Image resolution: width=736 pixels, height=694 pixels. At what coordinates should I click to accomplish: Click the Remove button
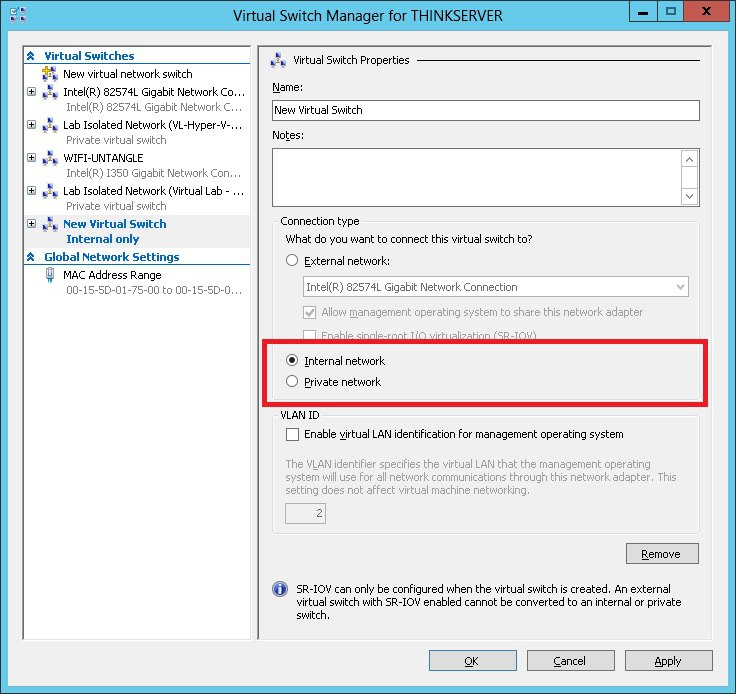point(662,554)
